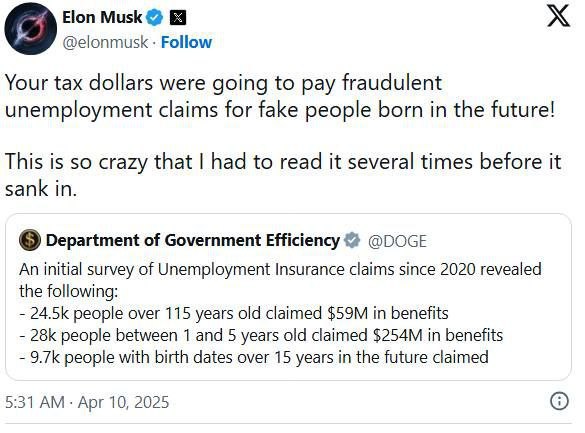
Task: Open the Elon Musk display name
Action: [102, 18]
